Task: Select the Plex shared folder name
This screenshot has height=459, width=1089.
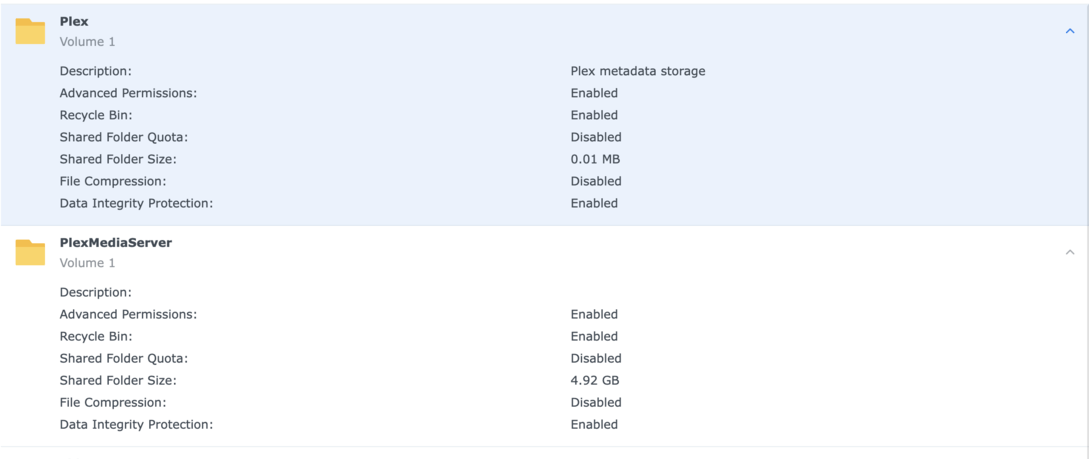Action: 74,21
